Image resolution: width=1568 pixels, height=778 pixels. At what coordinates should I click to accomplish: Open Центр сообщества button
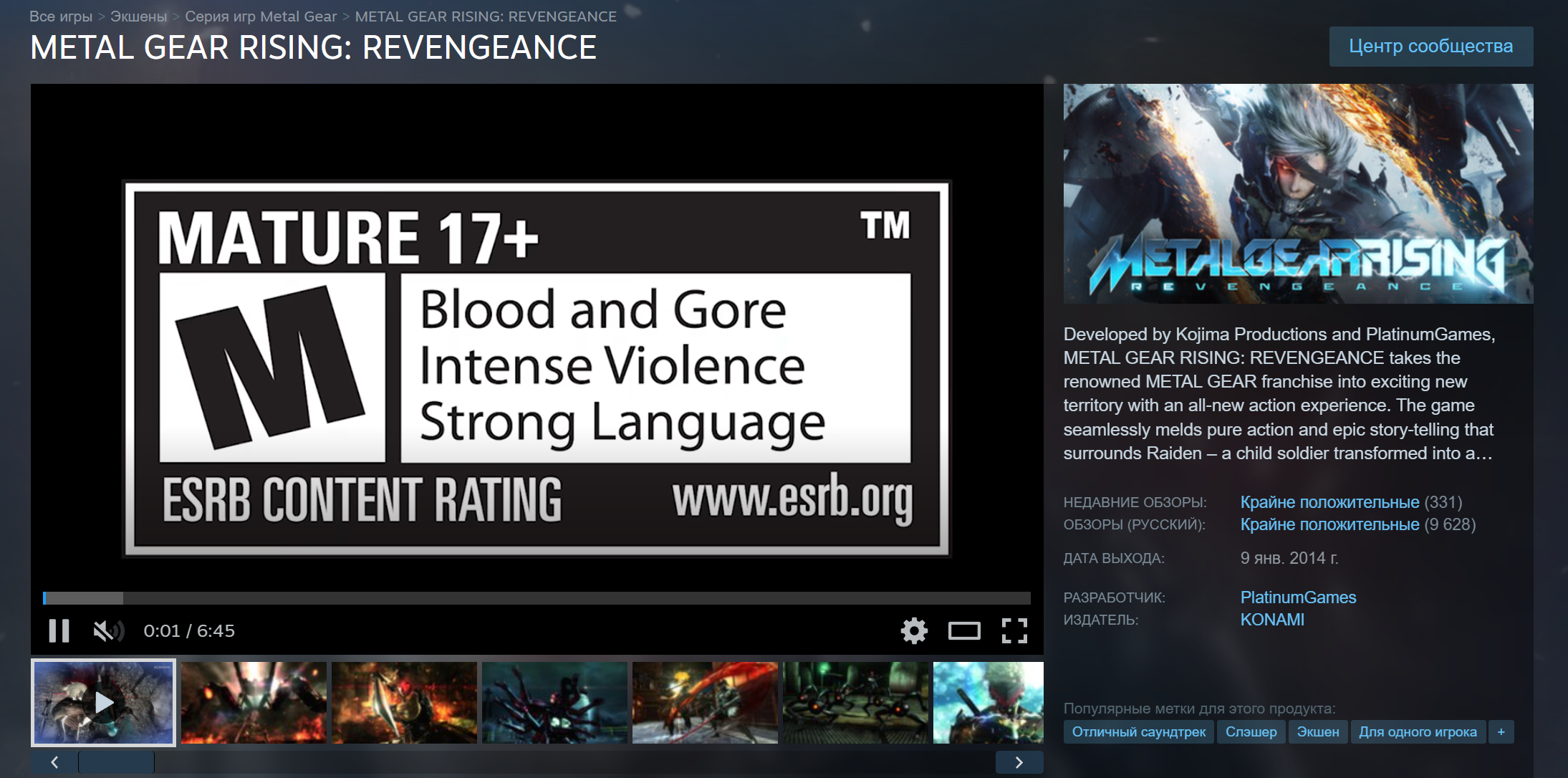coord(1430,47)
